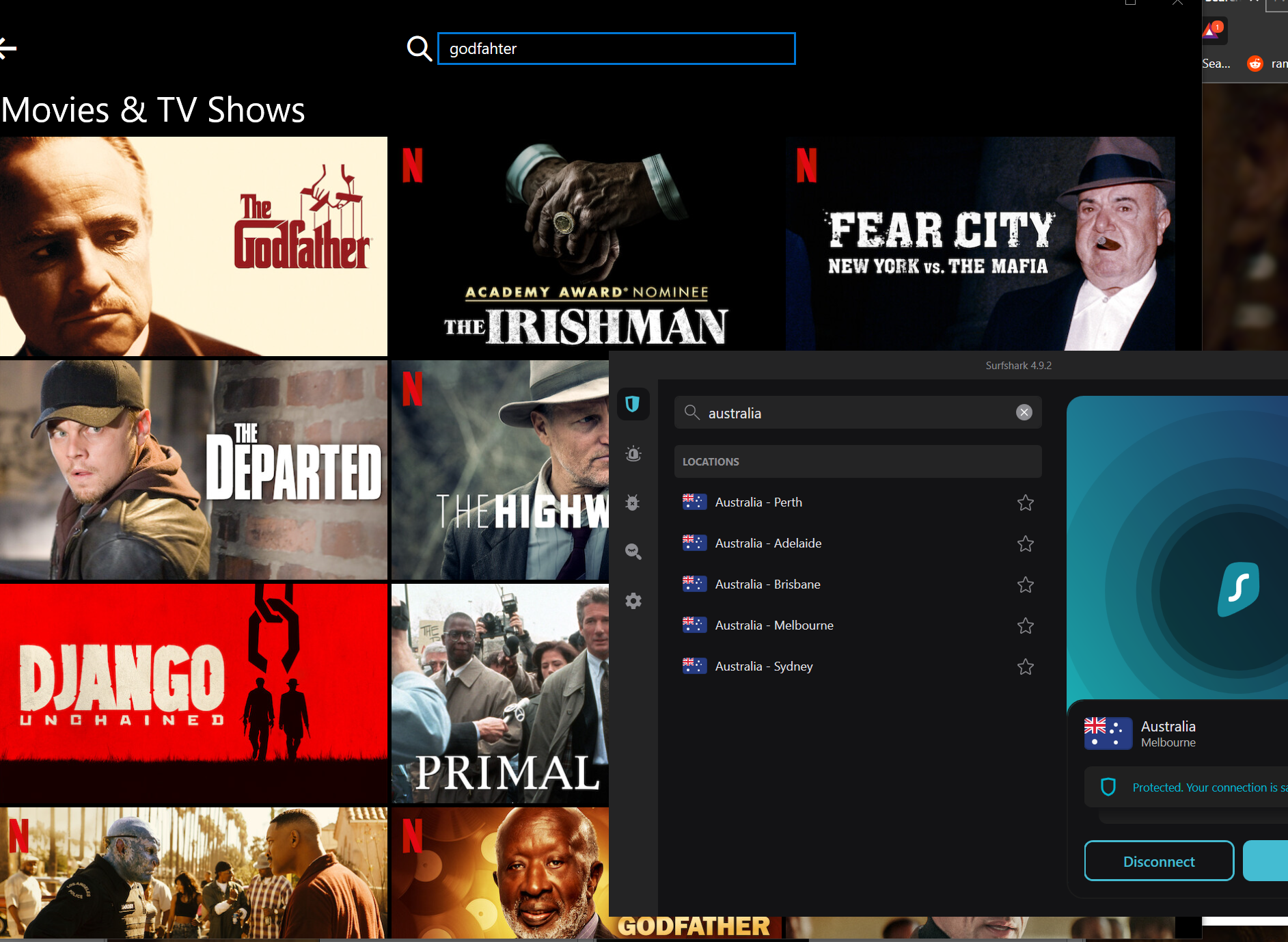Viewport: 1288px width, 942px height.
Task: Click the Movies & TV Shows heading
Action: [153, 109]
